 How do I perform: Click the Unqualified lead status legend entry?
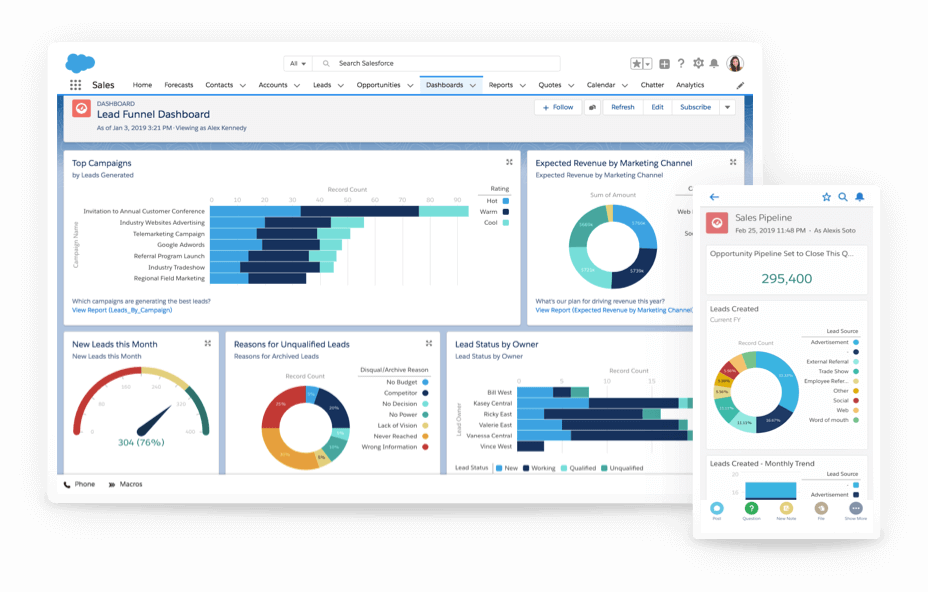(622, 468)
